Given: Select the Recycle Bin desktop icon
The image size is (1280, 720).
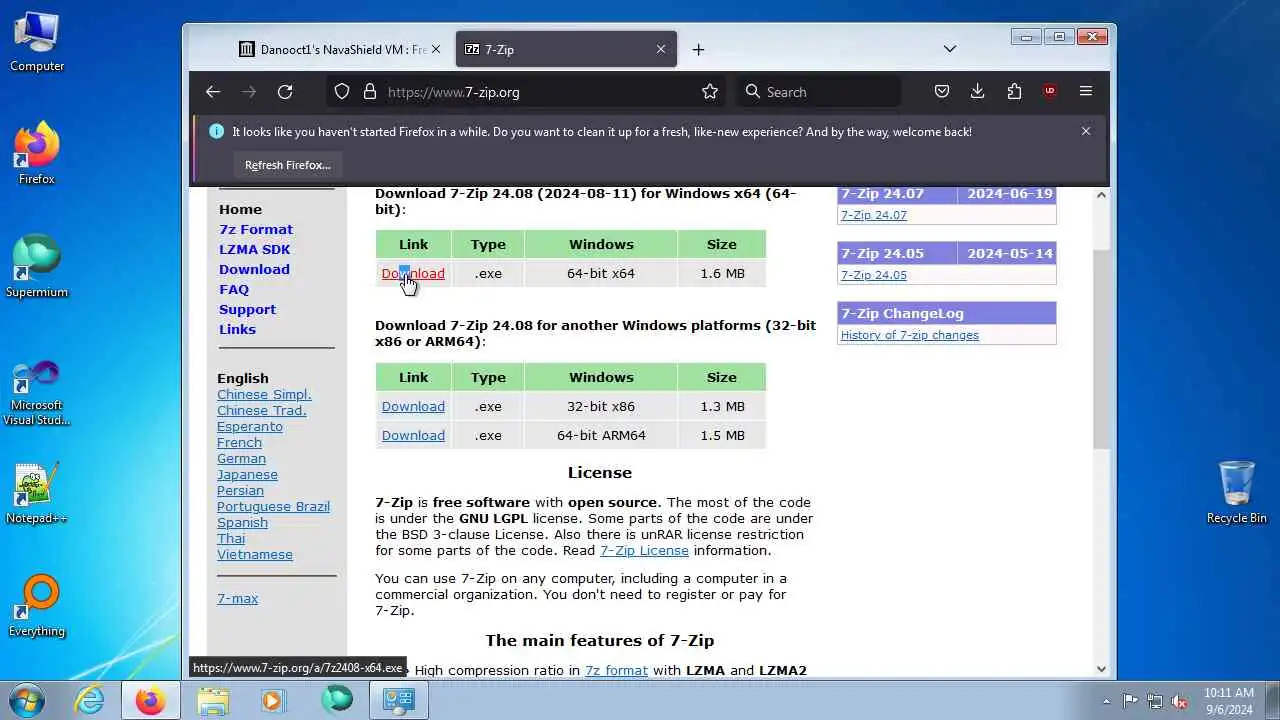Looking at the screenshot, I should click(1237, 492).
